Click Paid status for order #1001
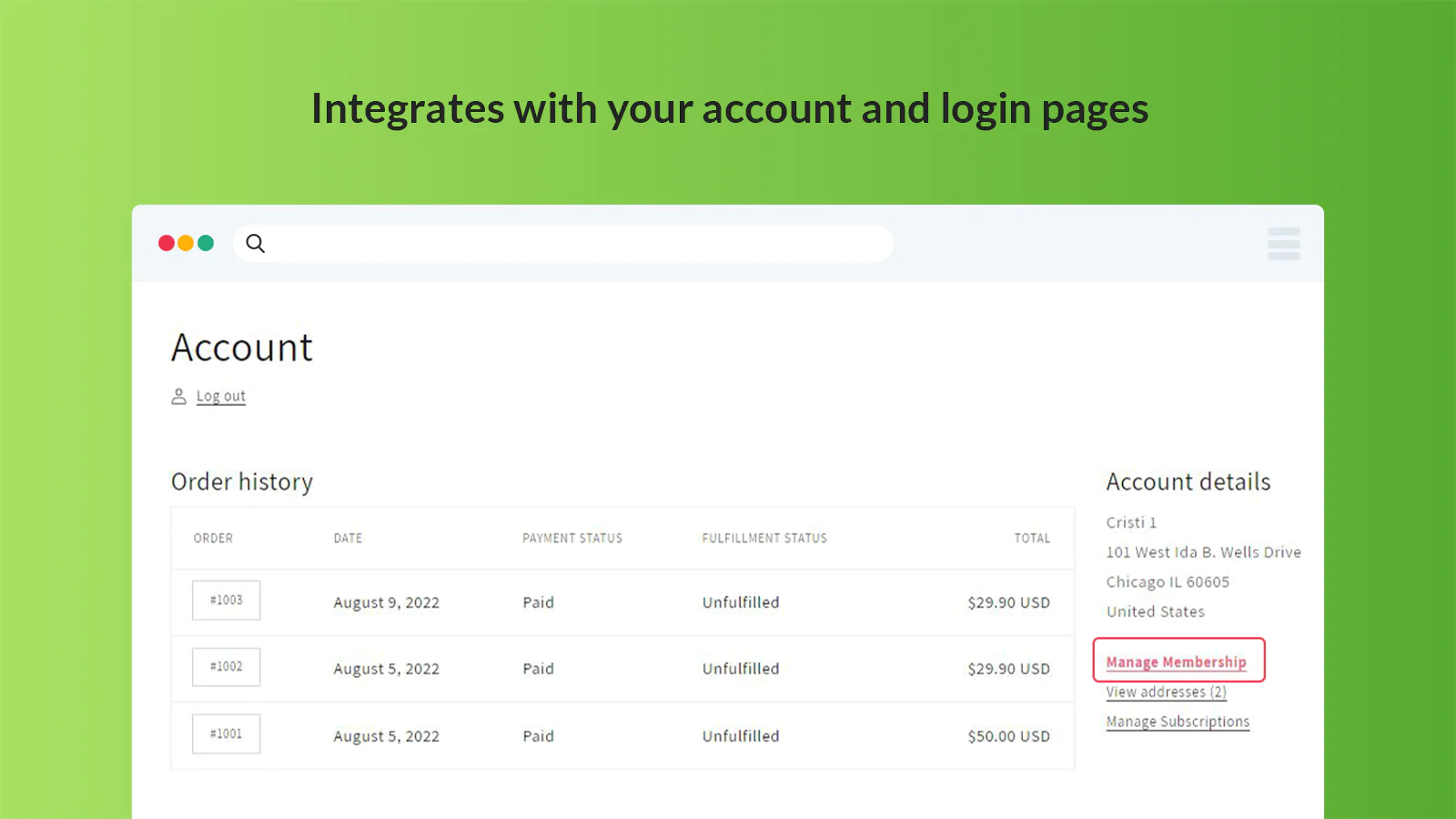The image size is (1456, 819). [538, 736]
